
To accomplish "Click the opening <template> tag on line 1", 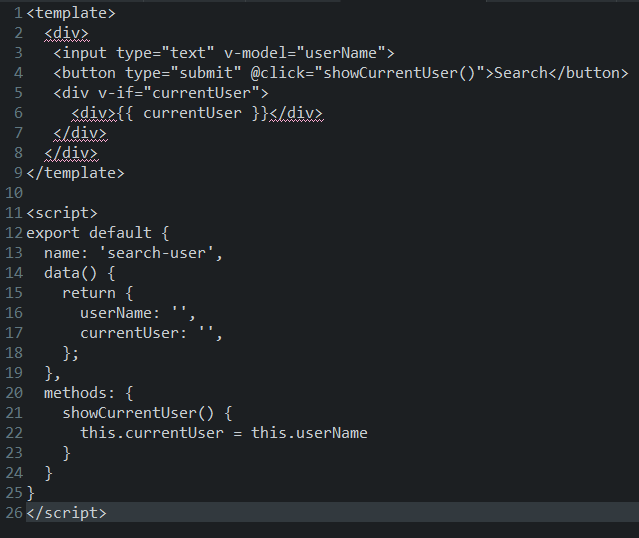I will (x=71, y=13).
